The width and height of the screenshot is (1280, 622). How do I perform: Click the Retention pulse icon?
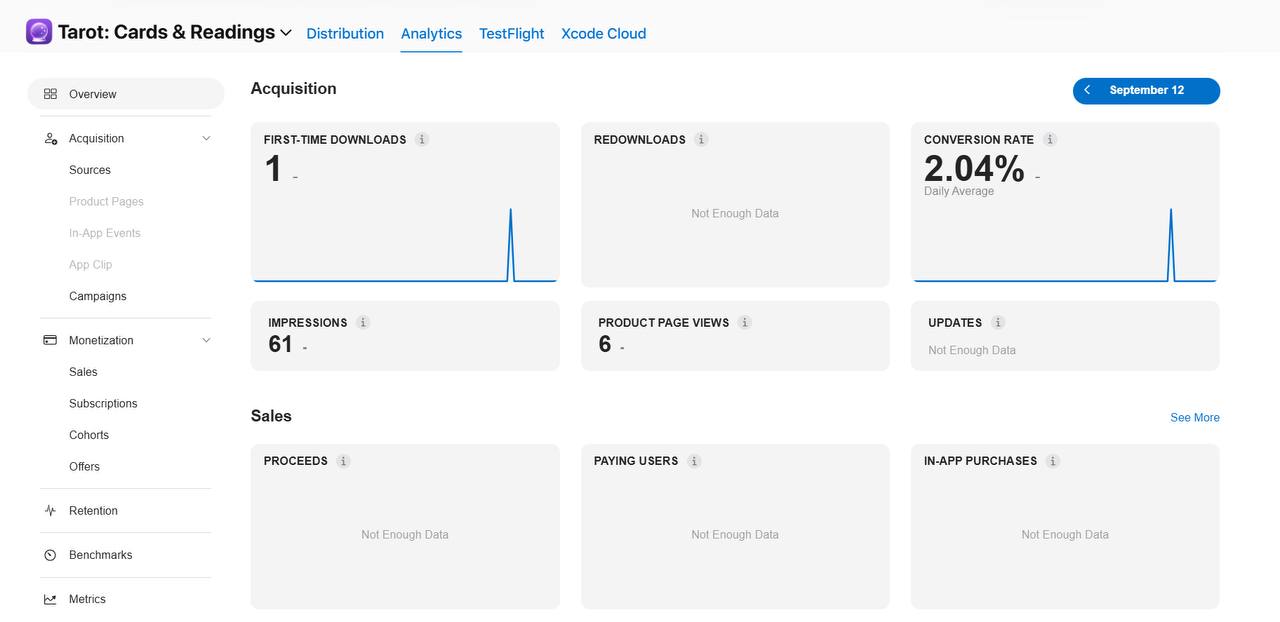(50, 511)
